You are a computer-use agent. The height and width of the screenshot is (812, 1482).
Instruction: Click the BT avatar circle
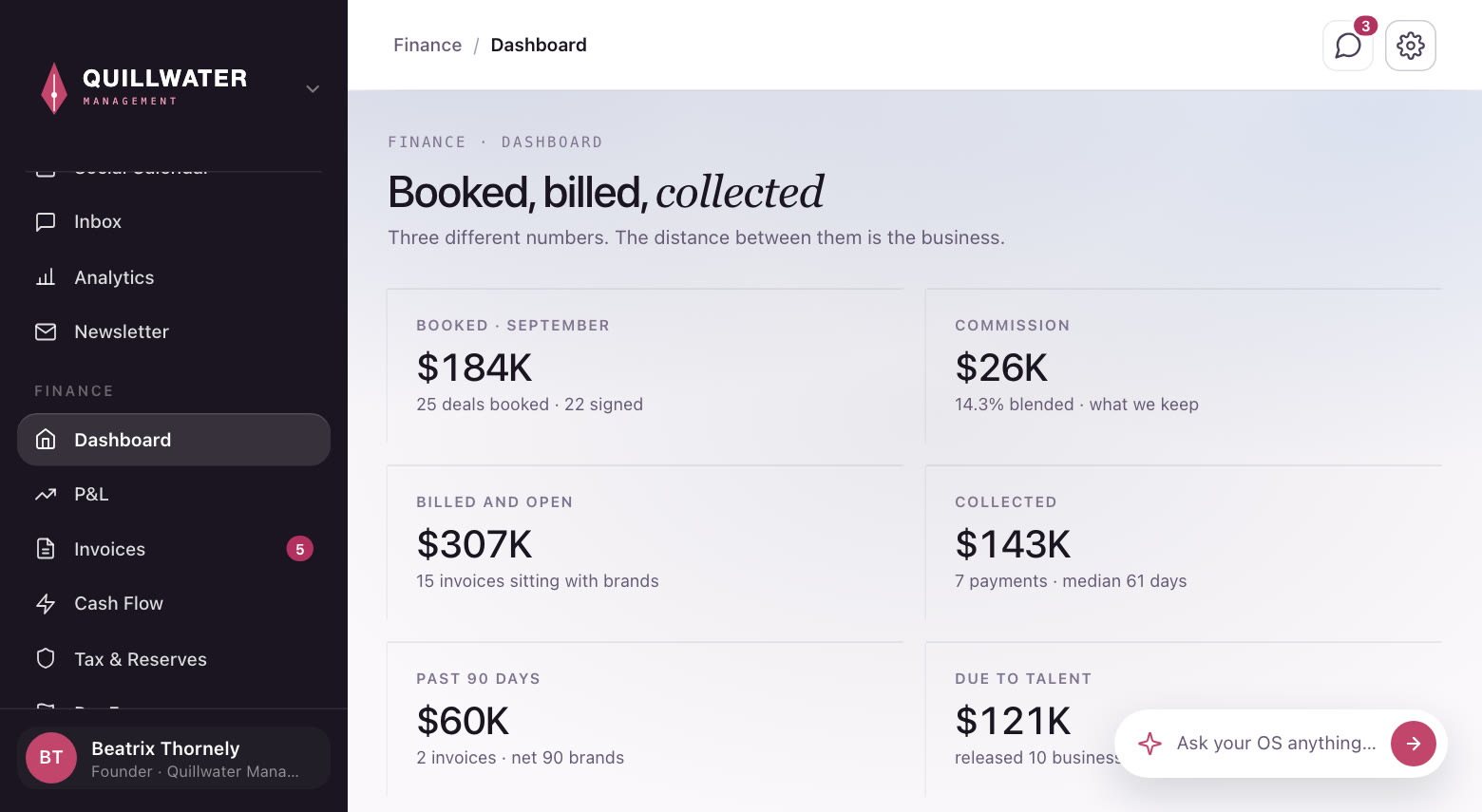point(51,758)
